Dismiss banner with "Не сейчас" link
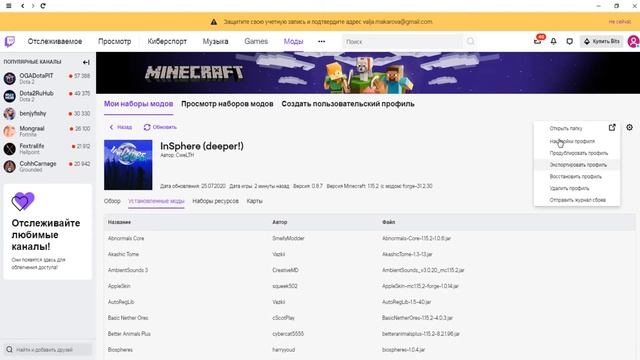640x360 pixels. coord(620,22)
